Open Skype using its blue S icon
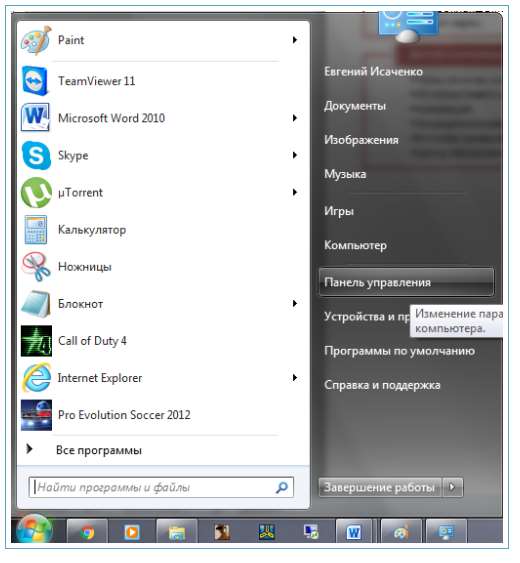Viewport: 520px width, 563px height. tap(36, 155)
